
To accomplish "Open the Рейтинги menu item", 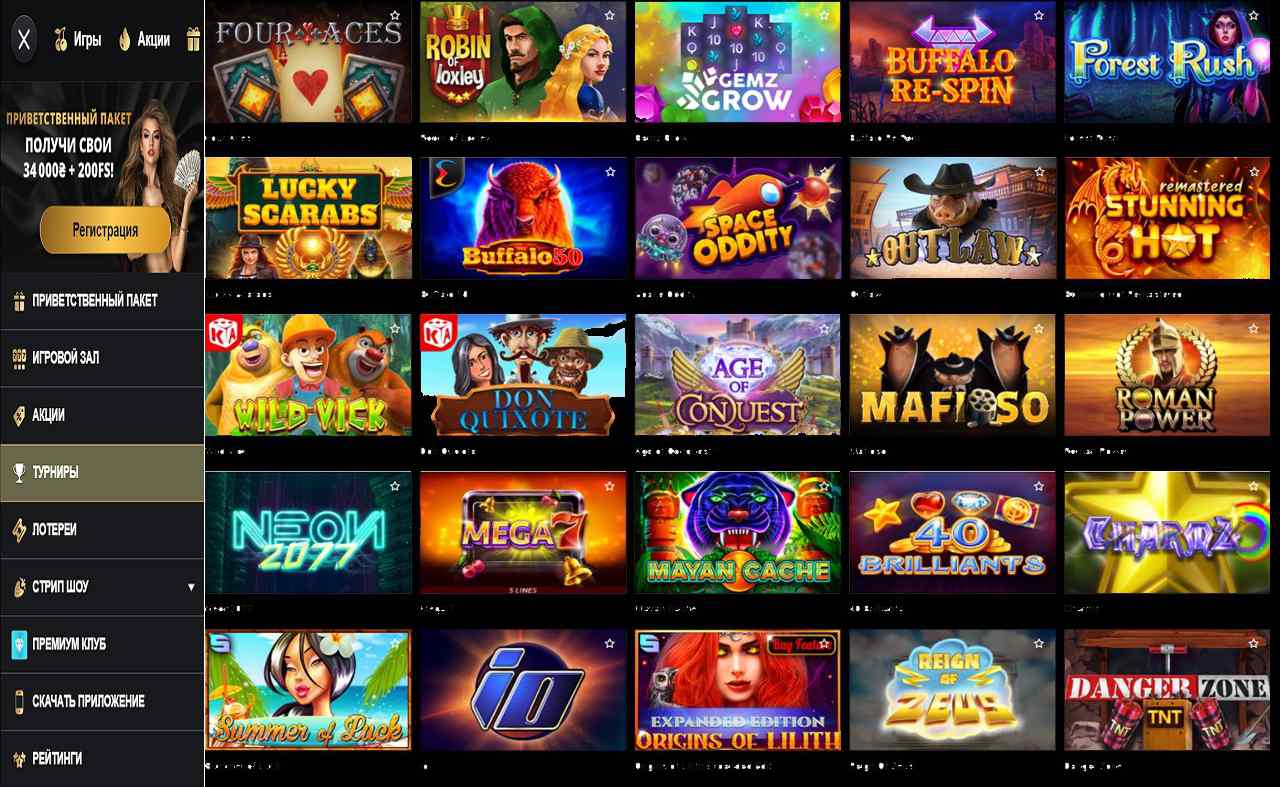I will (x=102, y=758).
